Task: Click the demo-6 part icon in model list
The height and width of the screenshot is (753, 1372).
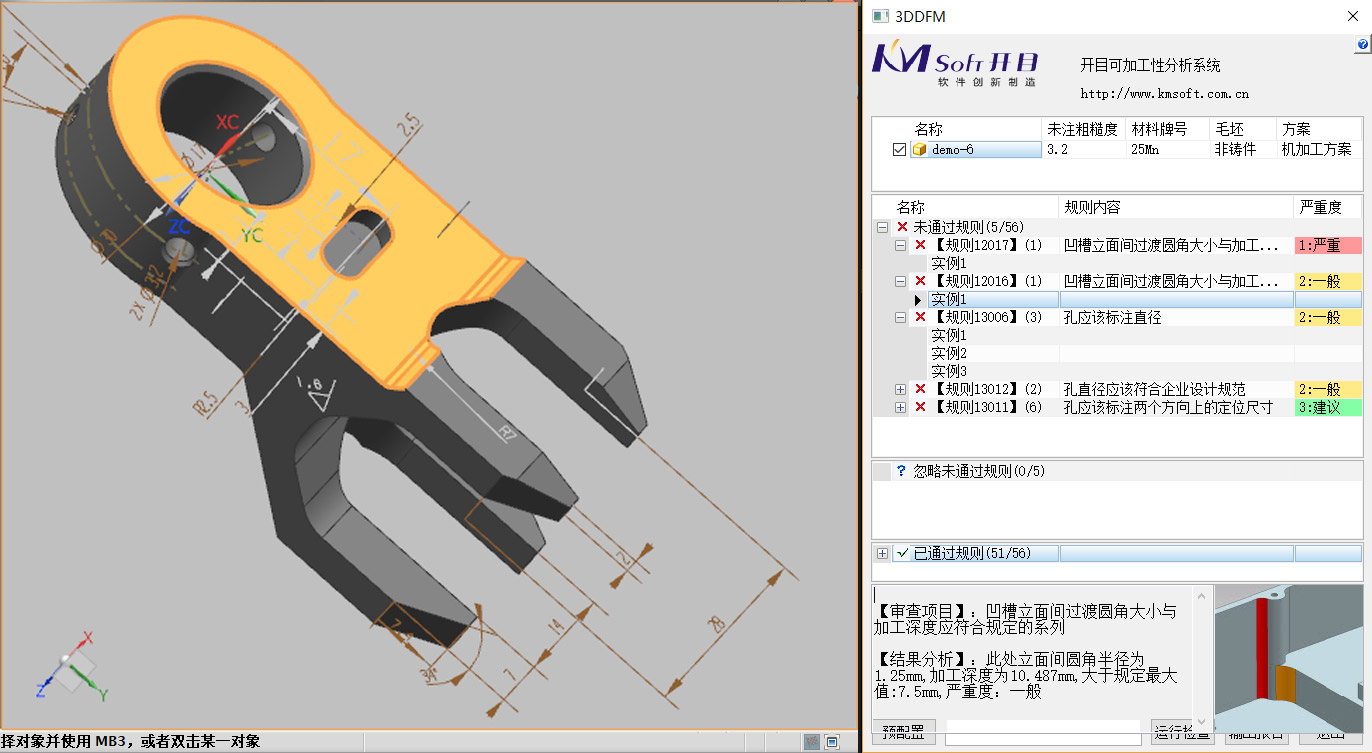Action: 918,149
